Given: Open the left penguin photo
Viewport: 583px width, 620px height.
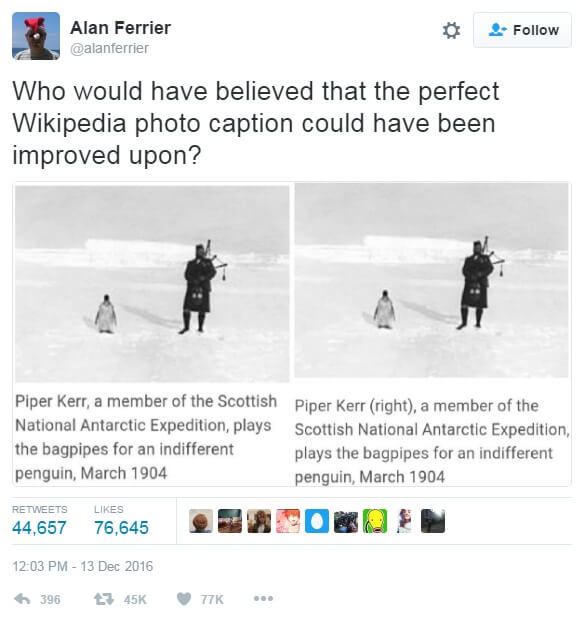Looking at the screenshot, I should tap(152, 284).
